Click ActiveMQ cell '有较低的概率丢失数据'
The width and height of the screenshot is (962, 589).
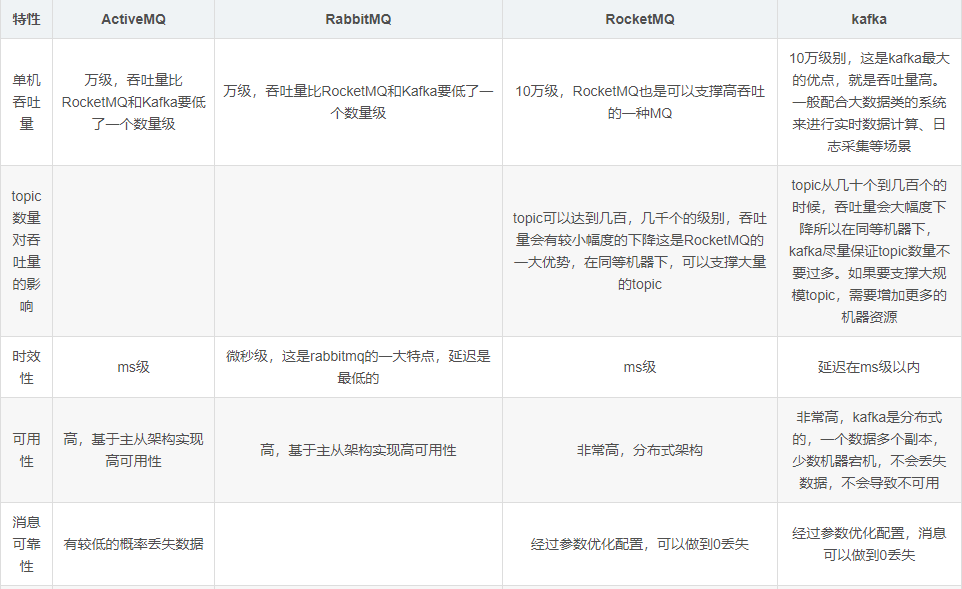click(133, 544)
